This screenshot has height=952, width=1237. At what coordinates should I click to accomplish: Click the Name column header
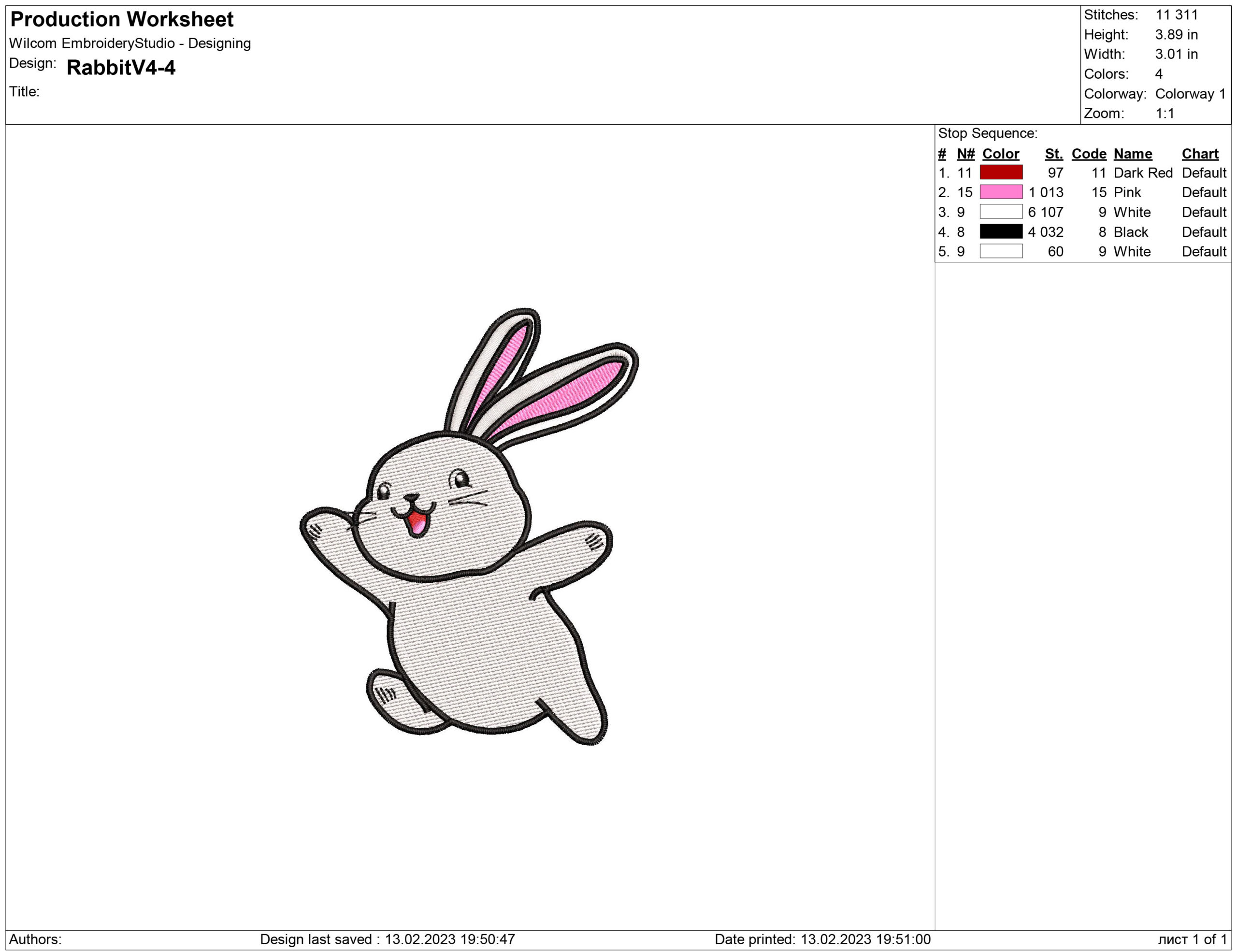click(x=1132, y=154)
